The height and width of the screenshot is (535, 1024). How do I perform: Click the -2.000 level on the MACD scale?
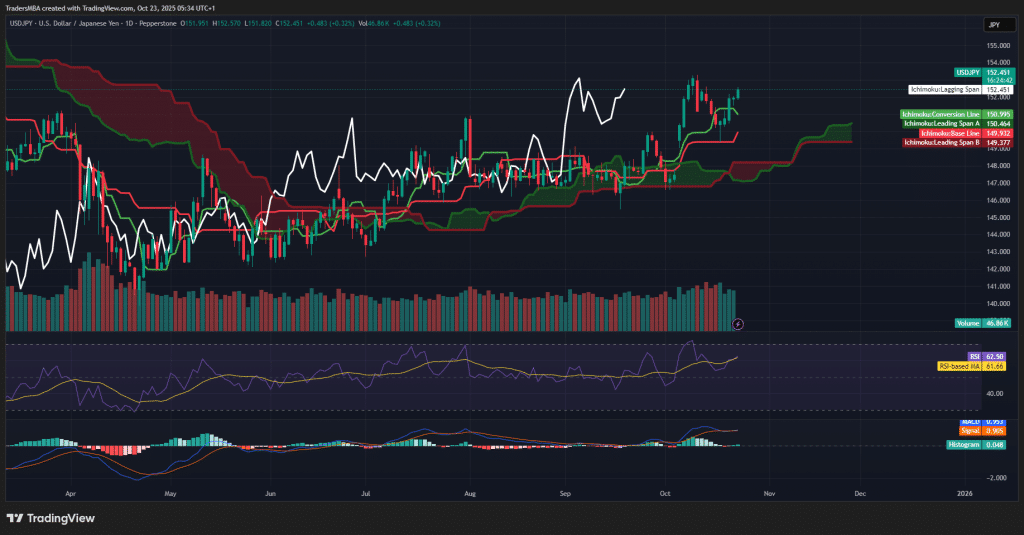[997, 478]
